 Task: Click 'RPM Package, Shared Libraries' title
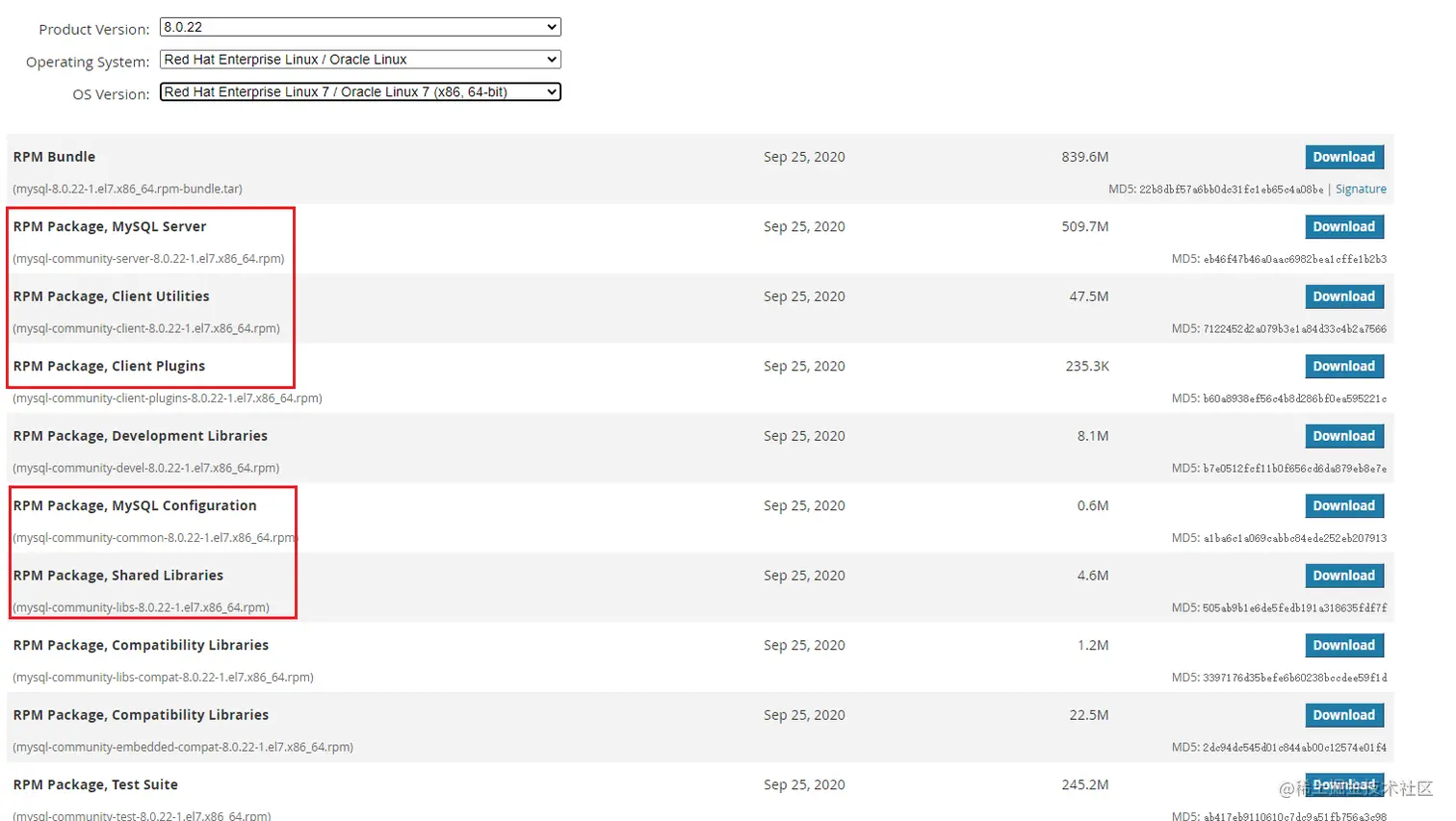[118, 576]
